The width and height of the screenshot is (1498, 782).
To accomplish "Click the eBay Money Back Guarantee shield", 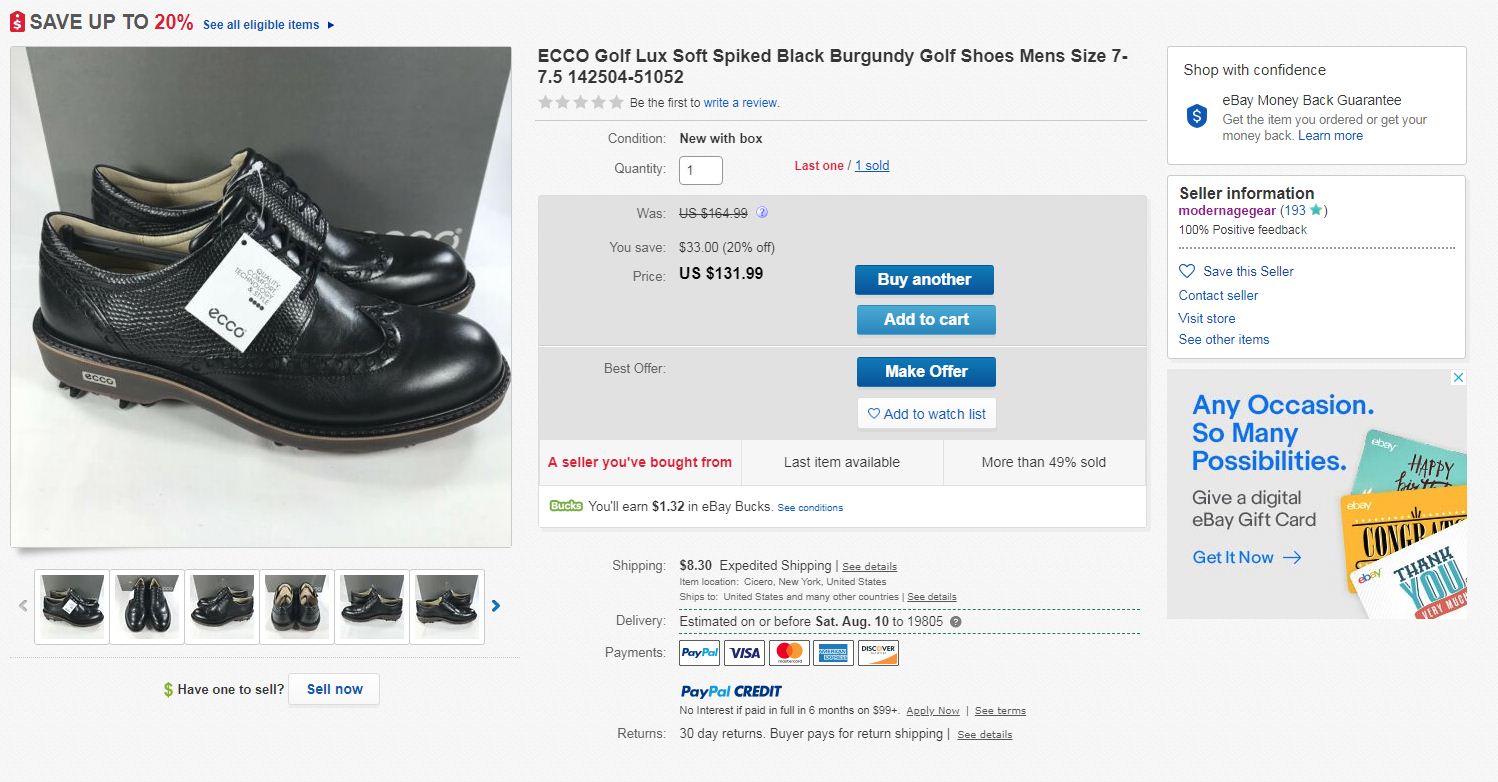I will 1197,116.
